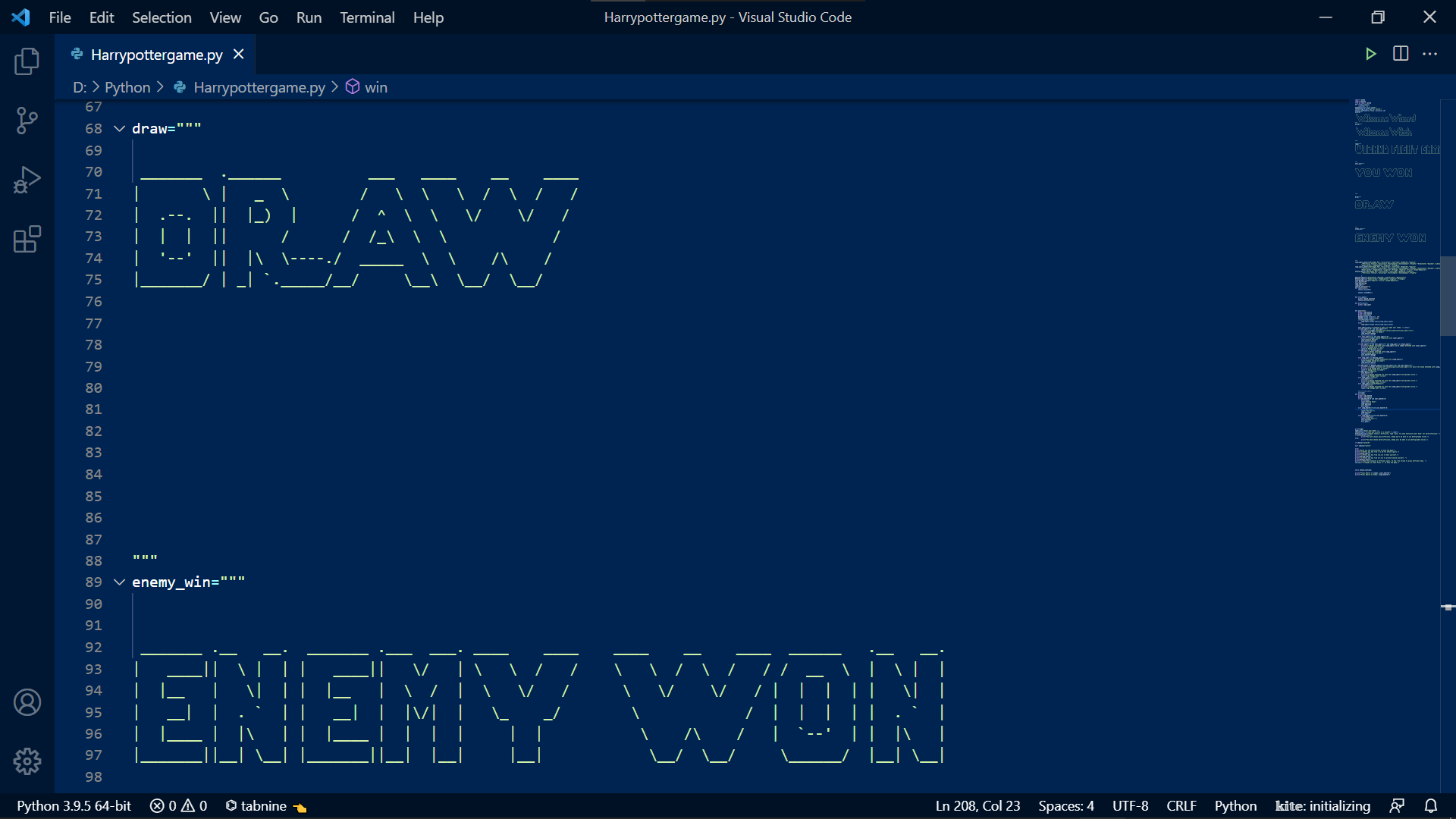
Task: Open the Selection menu
Action: [x=162, y=17]
